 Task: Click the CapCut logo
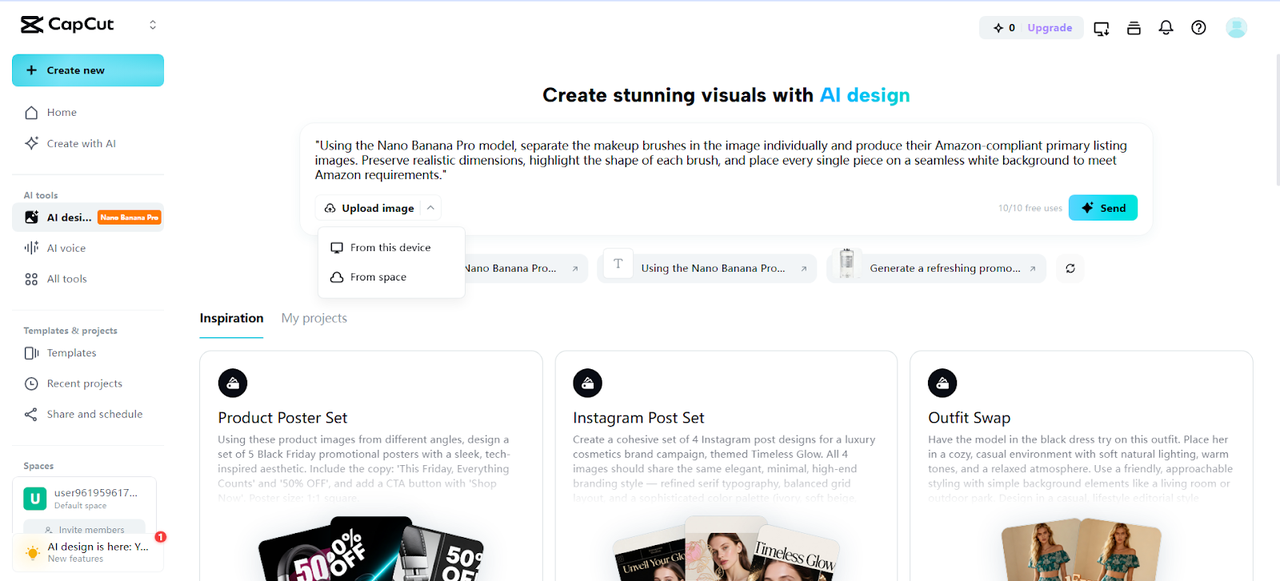pos(68,25)
